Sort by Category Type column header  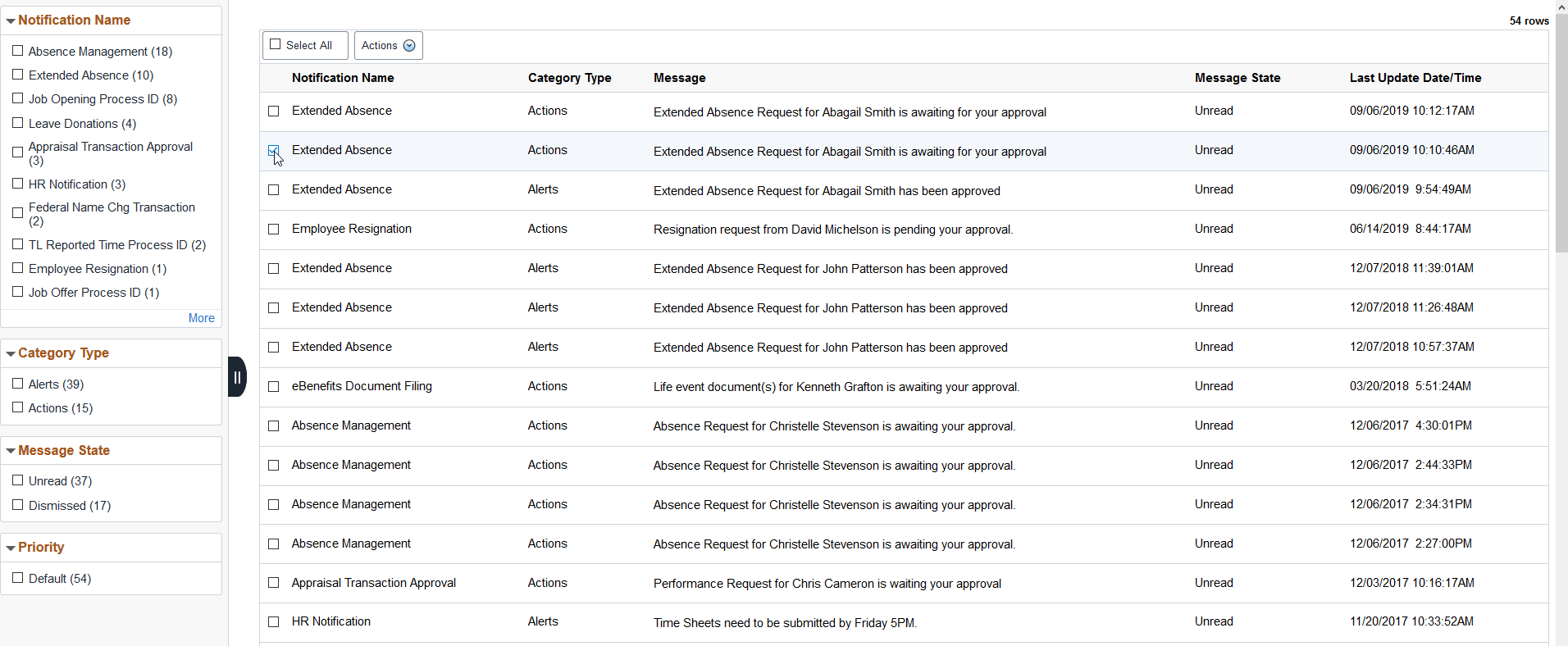pyautogui.click(x=569, y=78)
